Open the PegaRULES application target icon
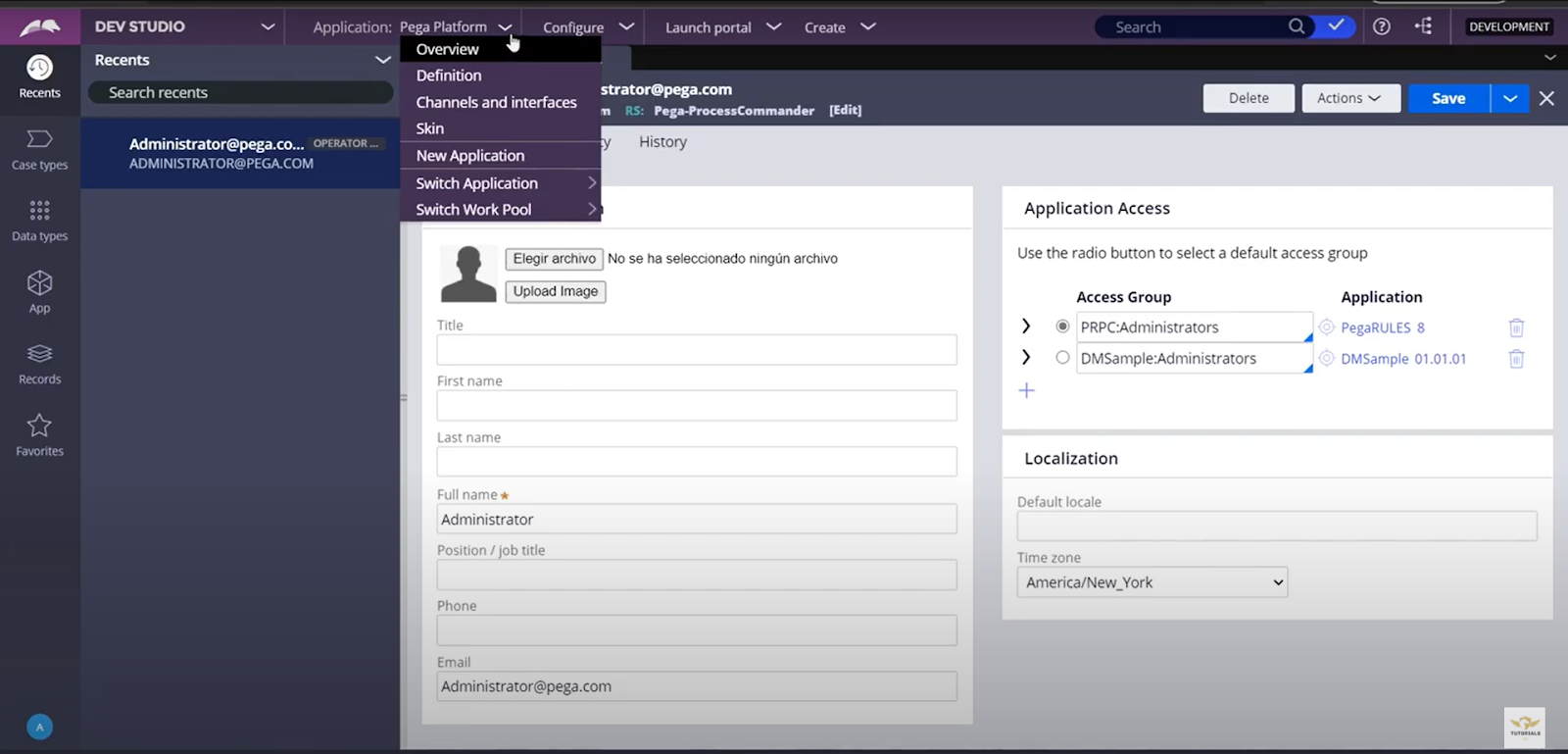Viewport: 1568px width, 754px height. [1327, 327]
